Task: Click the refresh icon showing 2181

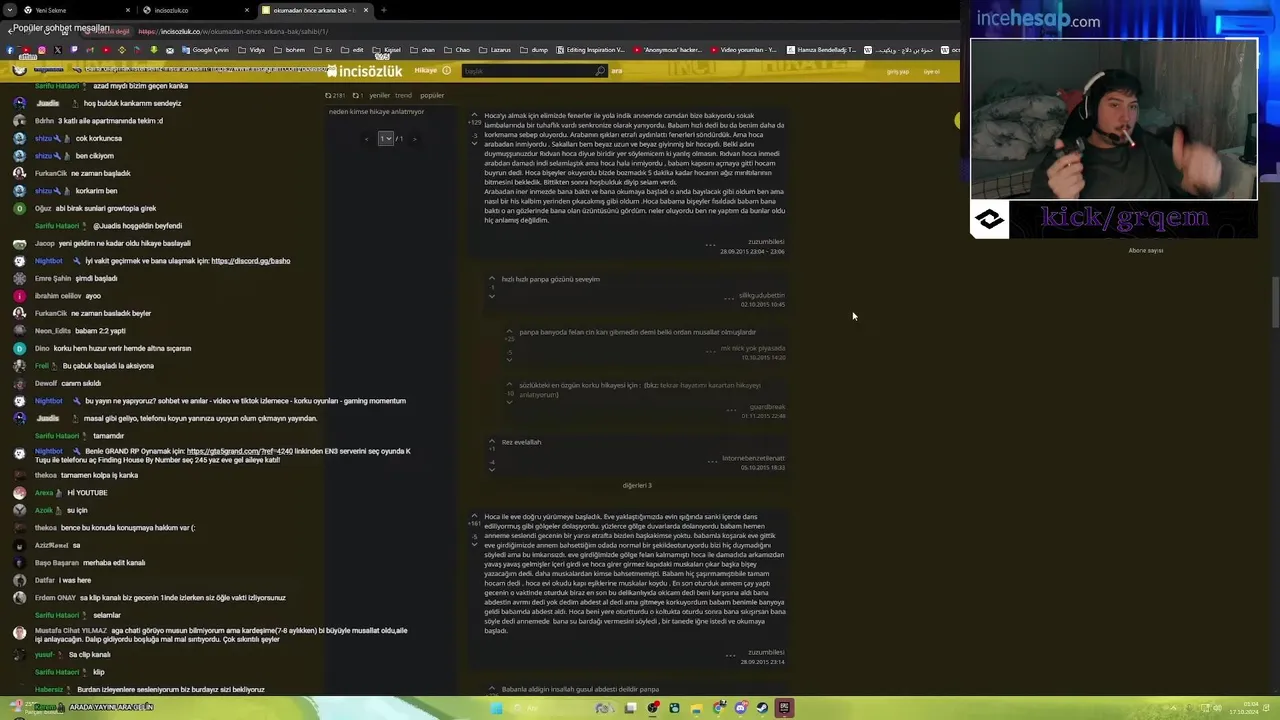Action: pyautogui.click(x=335, y=95)
